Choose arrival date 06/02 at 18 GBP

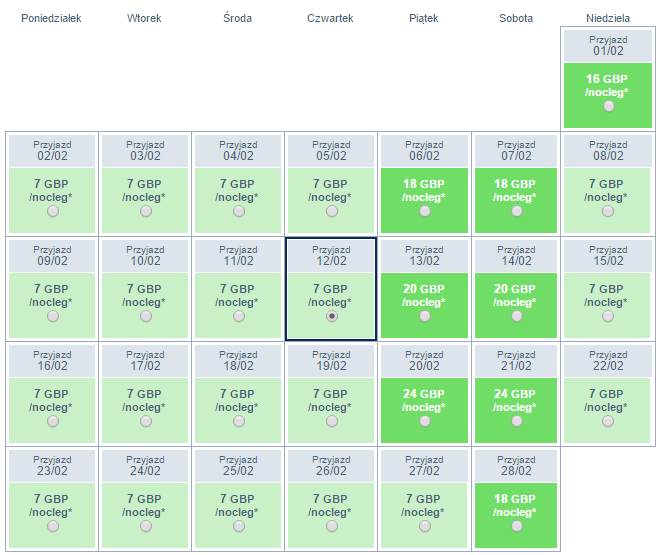[x=425, y=211]
